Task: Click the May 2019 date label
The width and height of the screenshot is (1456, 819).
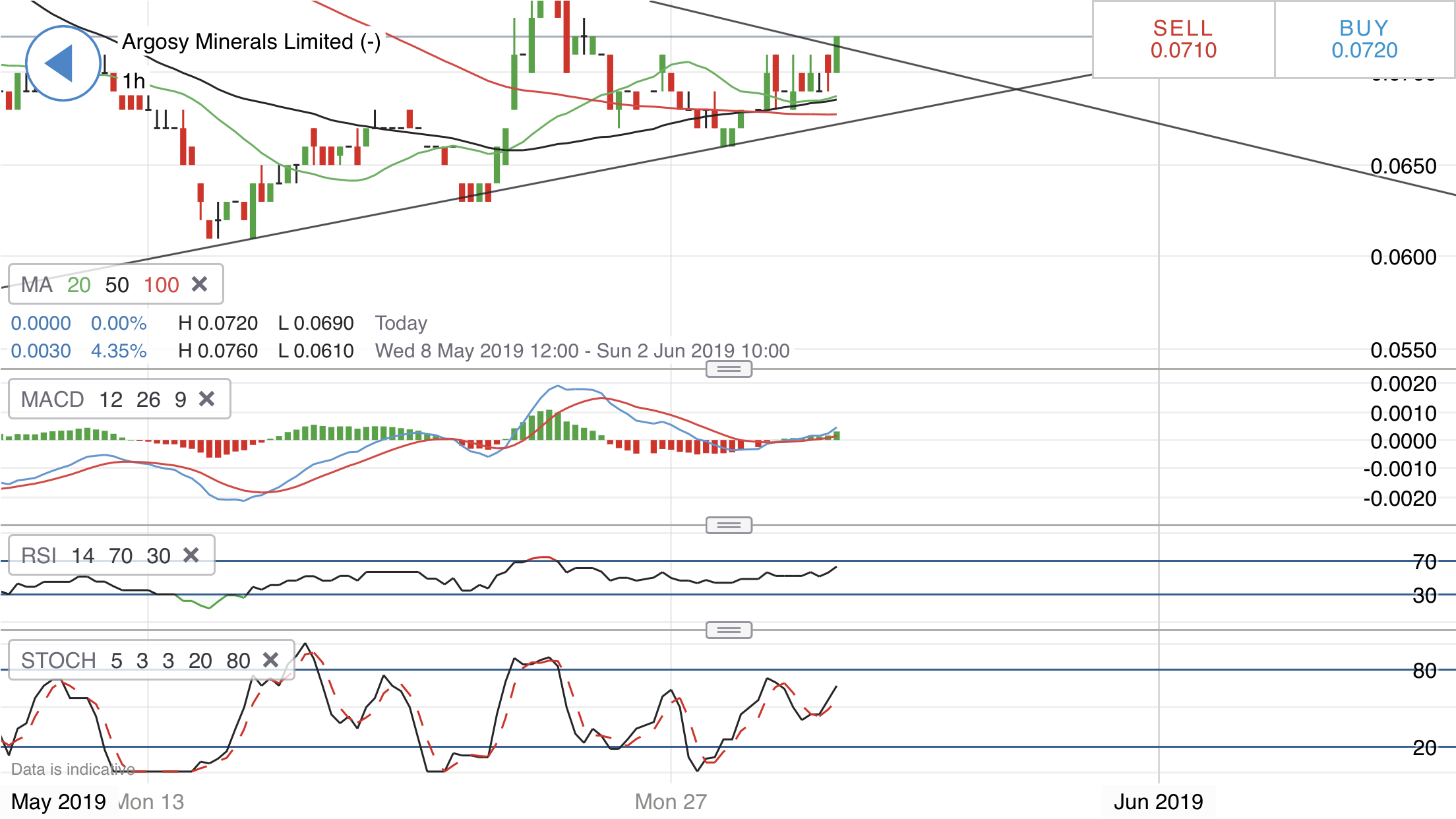Action: coord(59,802)
